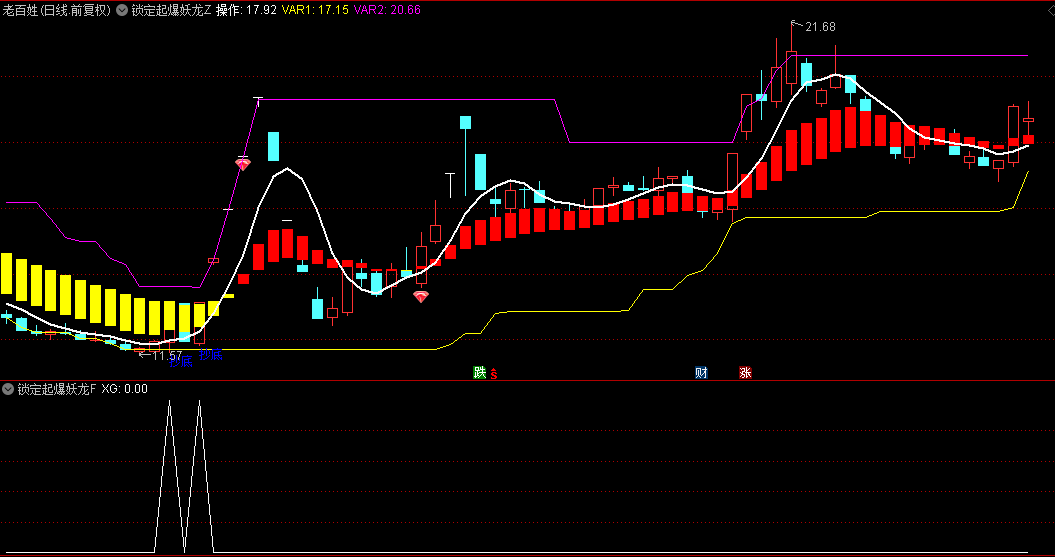
Task: Click the candle marked with the 21.68 high
Action: [791, 66]
